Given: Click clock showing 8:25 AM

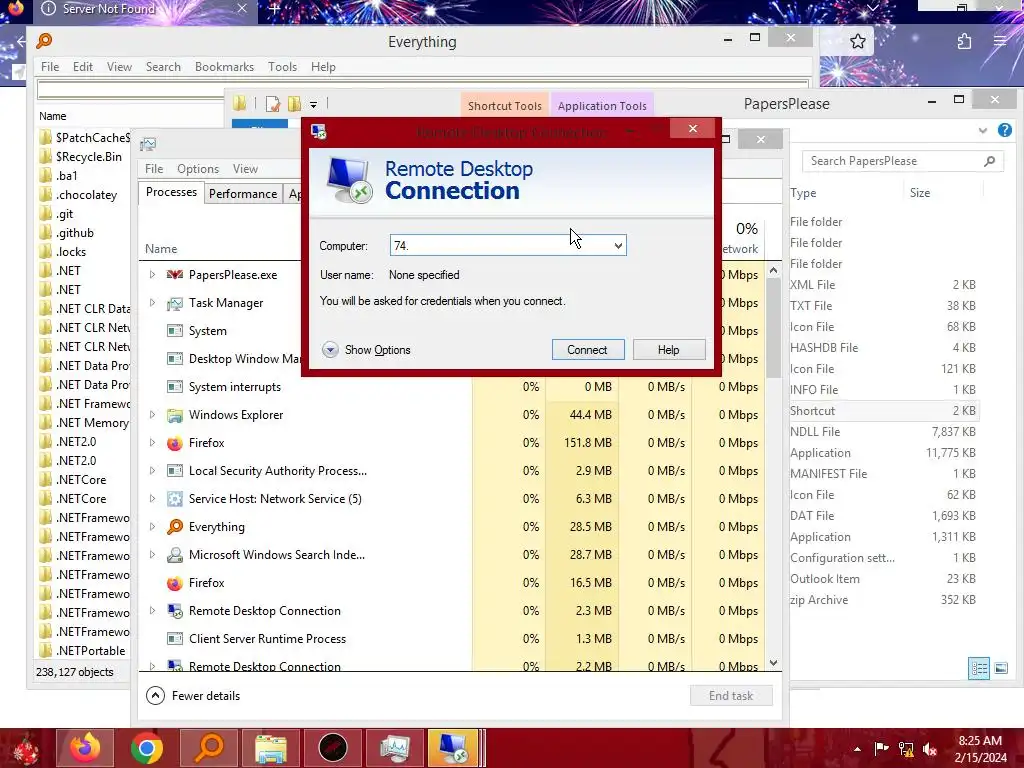Looking at the screenshot, I should point(980,741).
